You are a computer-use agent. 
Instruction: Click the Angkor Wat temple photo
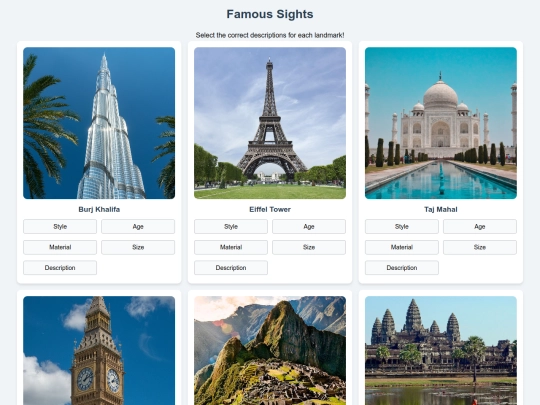click(441, 351)
